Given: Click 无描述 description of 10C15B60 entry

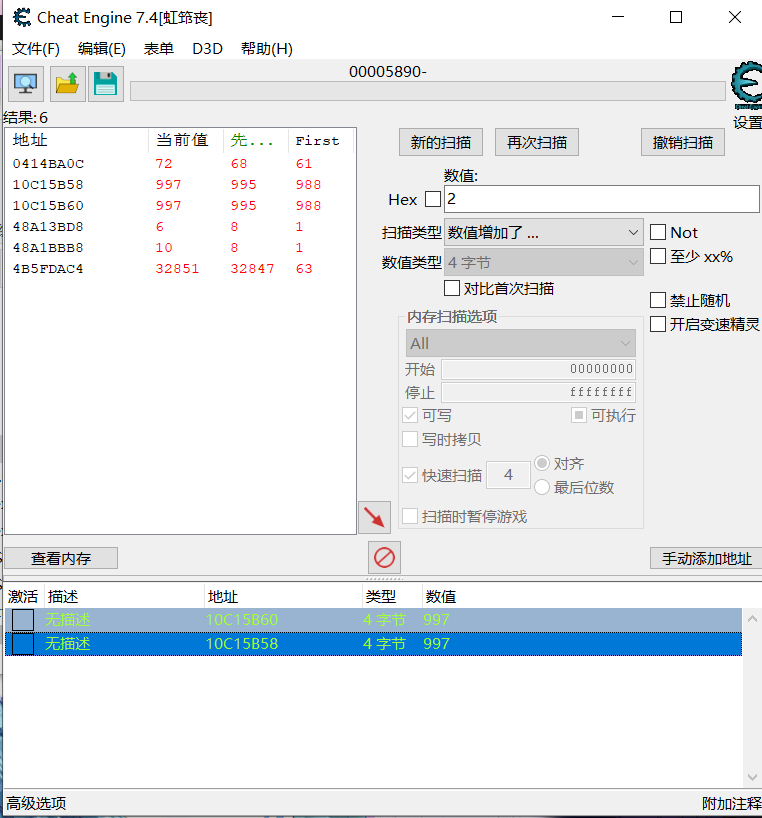Looking at the screenshot, I should [x=68, y=620].
